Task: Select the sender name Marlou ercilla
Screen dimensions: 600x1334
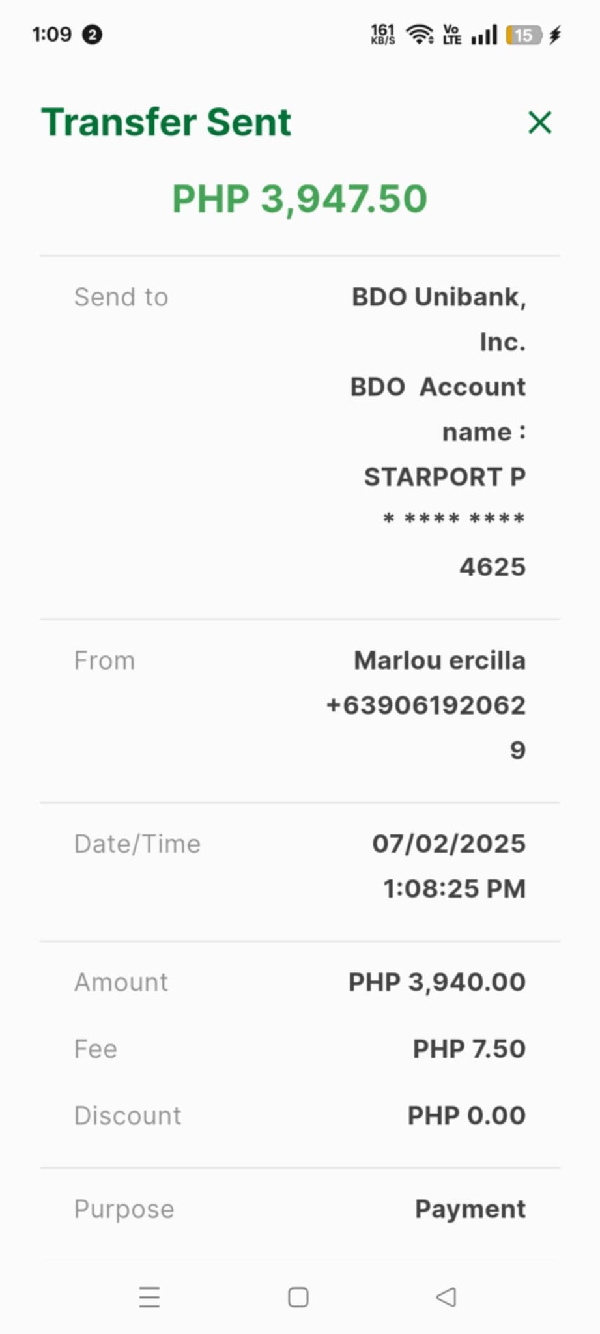Action: (440, 661)
